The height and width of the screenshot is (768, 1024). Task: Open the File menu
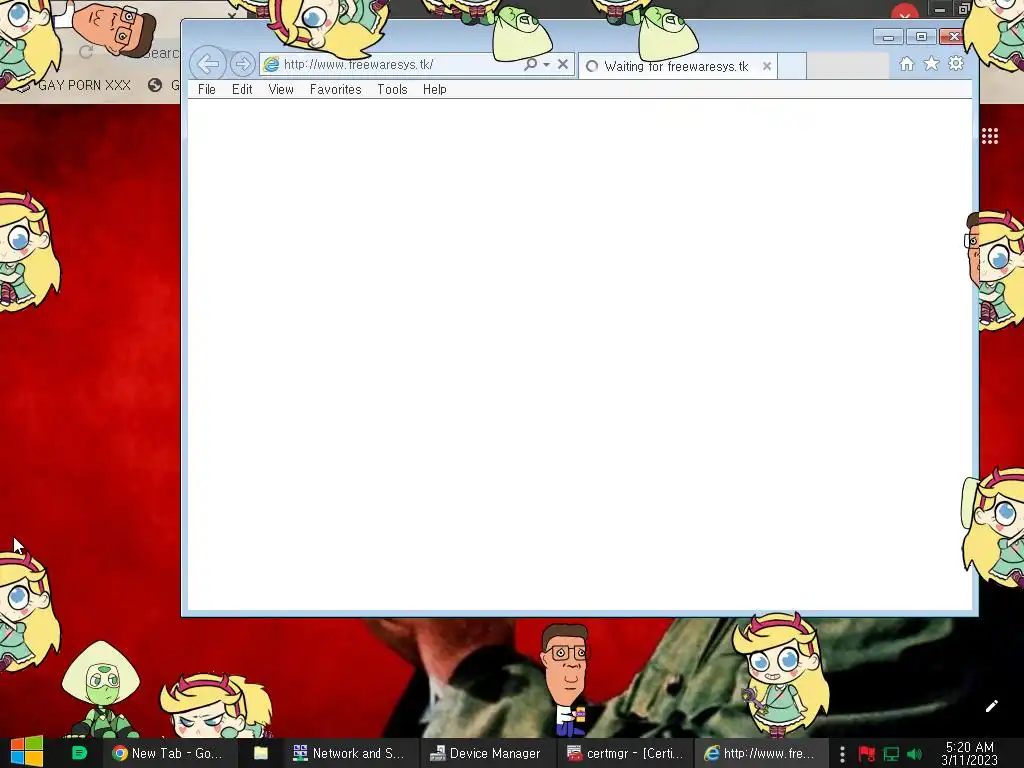(206, 89)
